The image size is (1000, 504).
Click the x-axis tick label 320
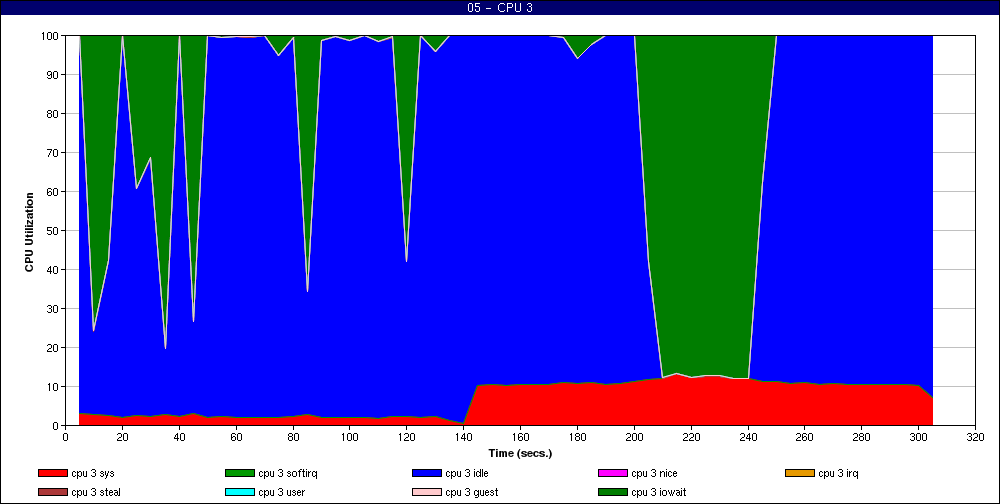click(976, 437)
